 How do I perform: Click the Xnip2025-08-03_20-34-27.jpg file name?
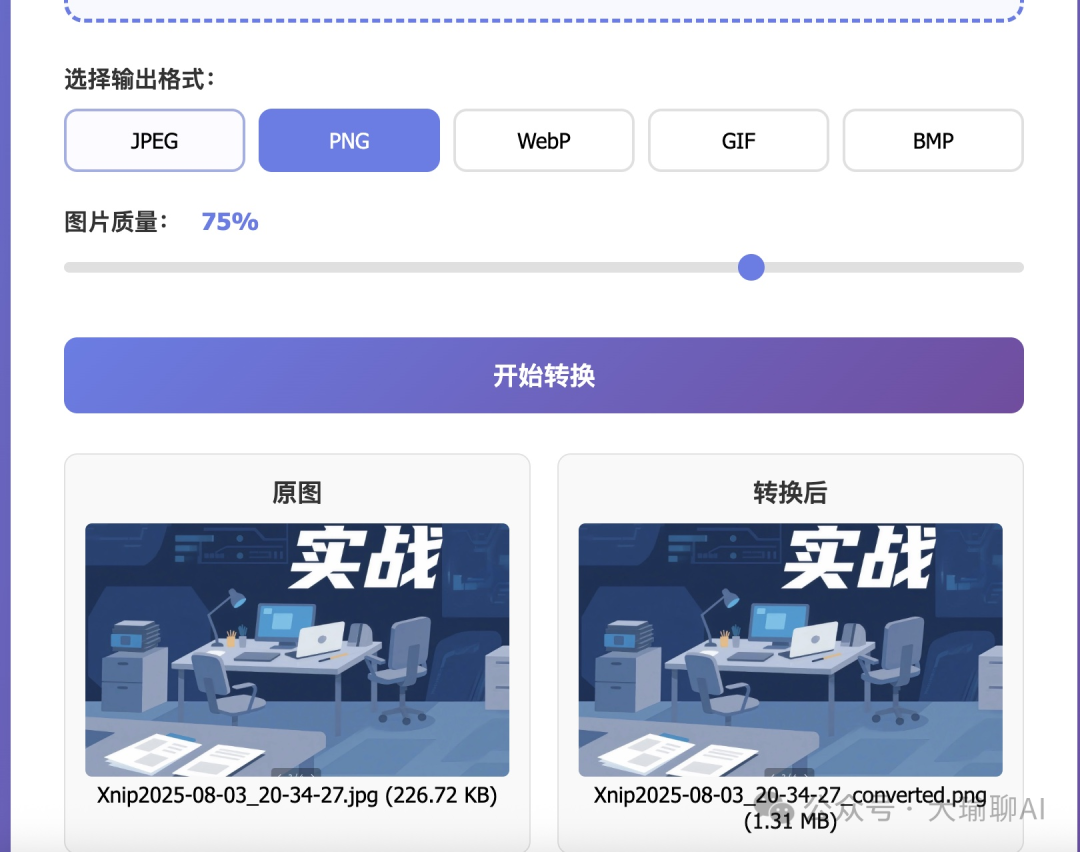pyautogui.click(x=297, y=796)
